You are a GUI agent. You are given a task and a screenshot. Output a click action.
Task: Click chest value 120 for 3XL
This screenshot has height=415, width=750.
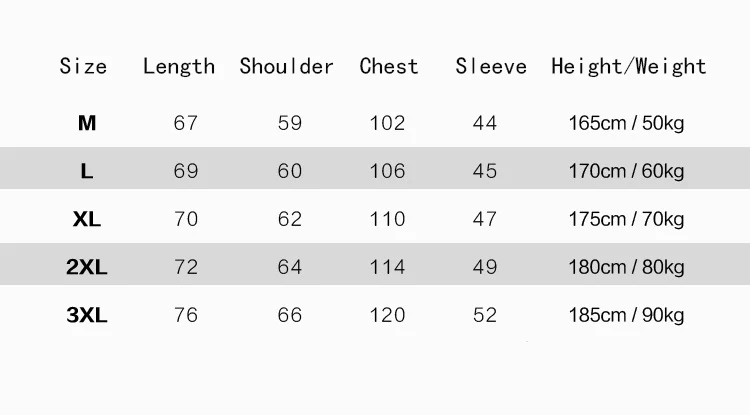point(387,315)
